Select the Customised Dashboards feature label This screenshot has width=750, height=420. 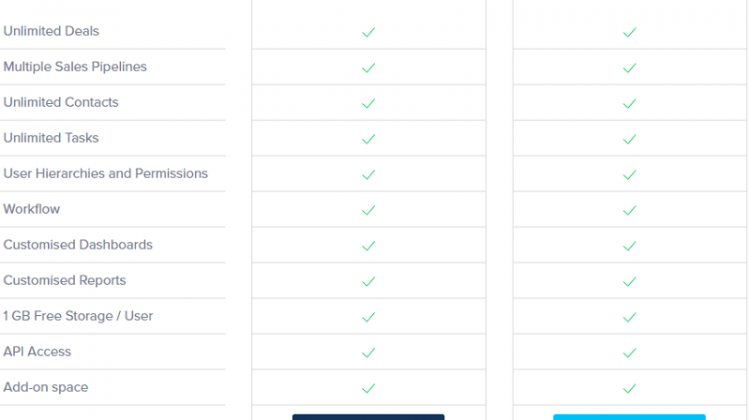coord(78,244)
